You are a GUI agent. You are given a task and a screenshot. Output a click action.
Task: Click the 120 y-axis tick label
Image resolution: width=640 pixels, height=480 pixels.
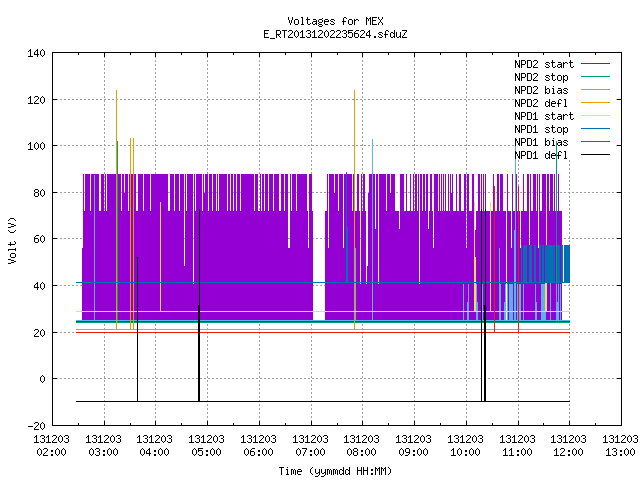[x=36, y=100]
